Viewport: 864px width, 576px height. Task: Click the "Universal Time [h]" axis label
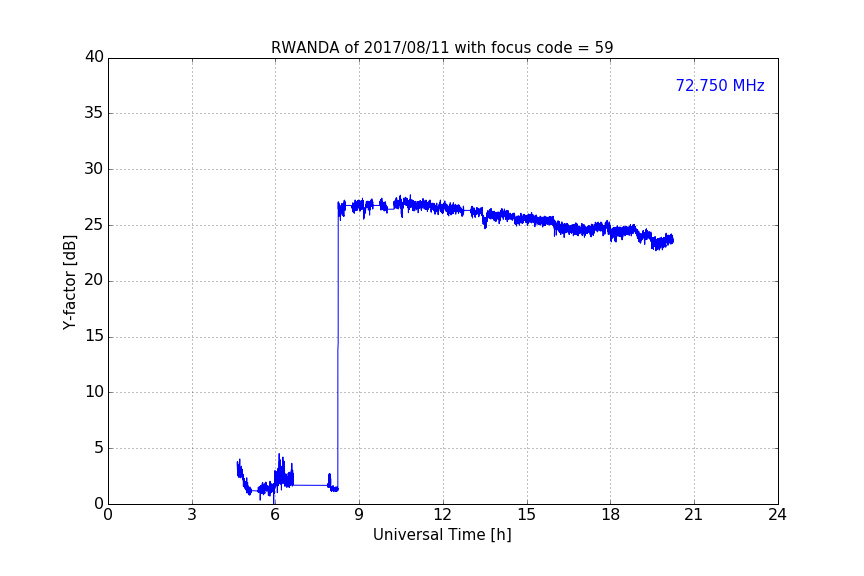(x=442, y=535)
